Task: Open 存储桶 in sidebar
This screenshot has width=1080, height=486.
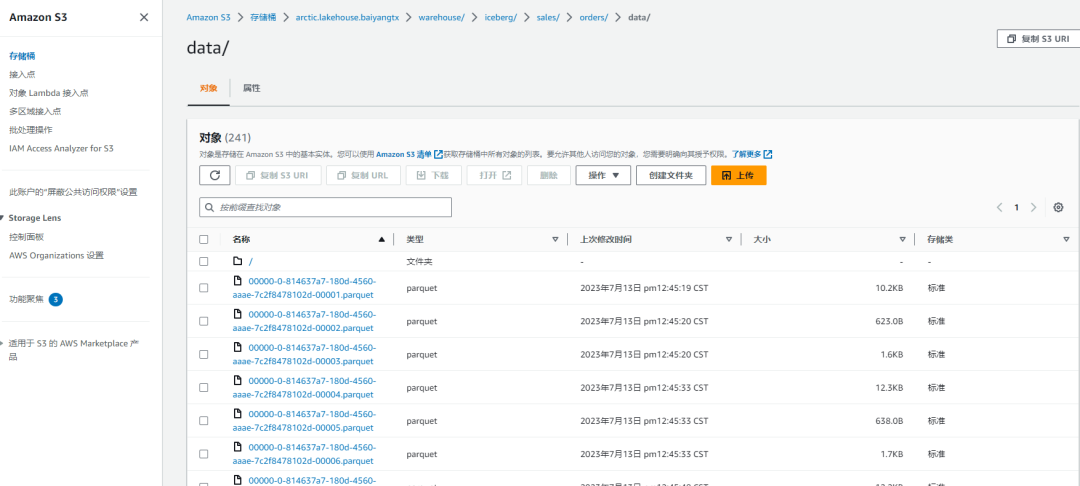Action: click(22, 56)
